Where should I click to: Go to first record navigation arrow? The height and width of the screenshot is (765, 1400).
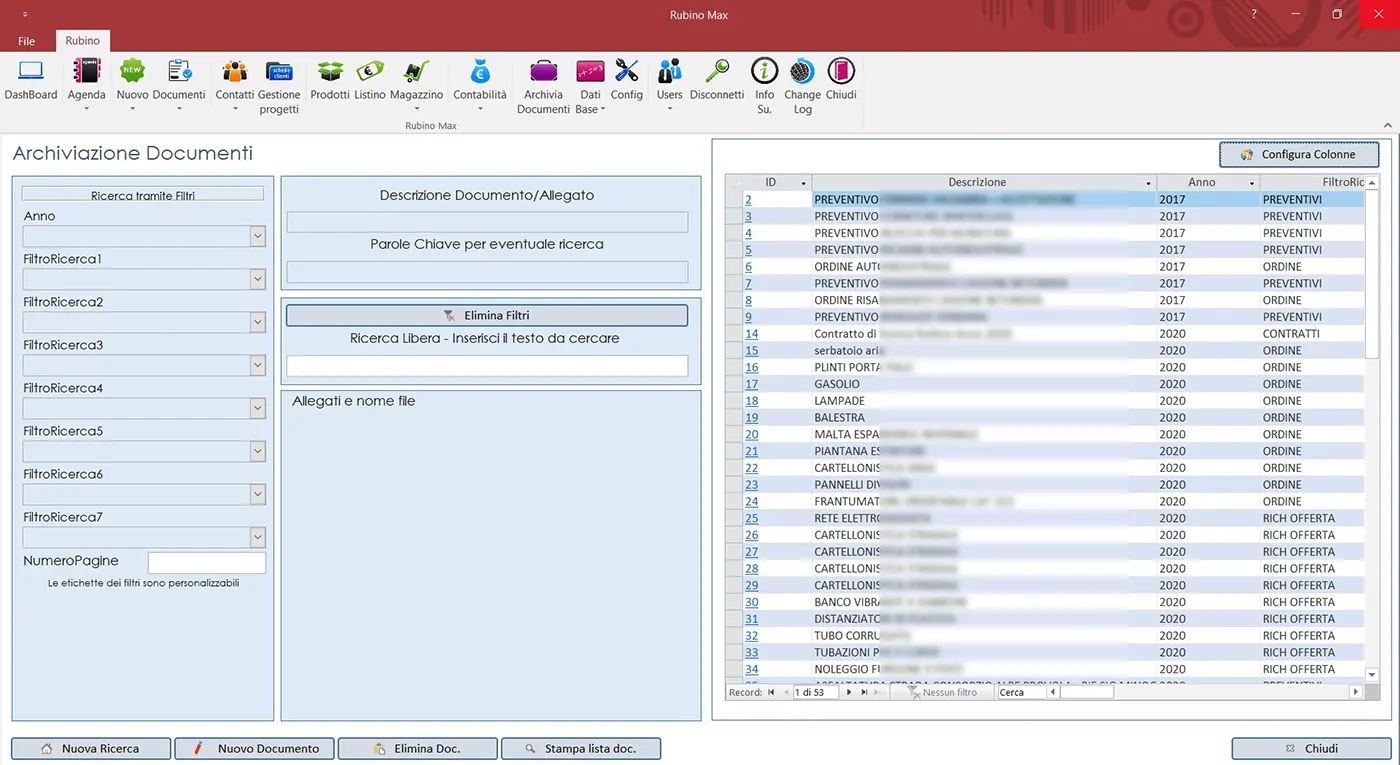771,692
